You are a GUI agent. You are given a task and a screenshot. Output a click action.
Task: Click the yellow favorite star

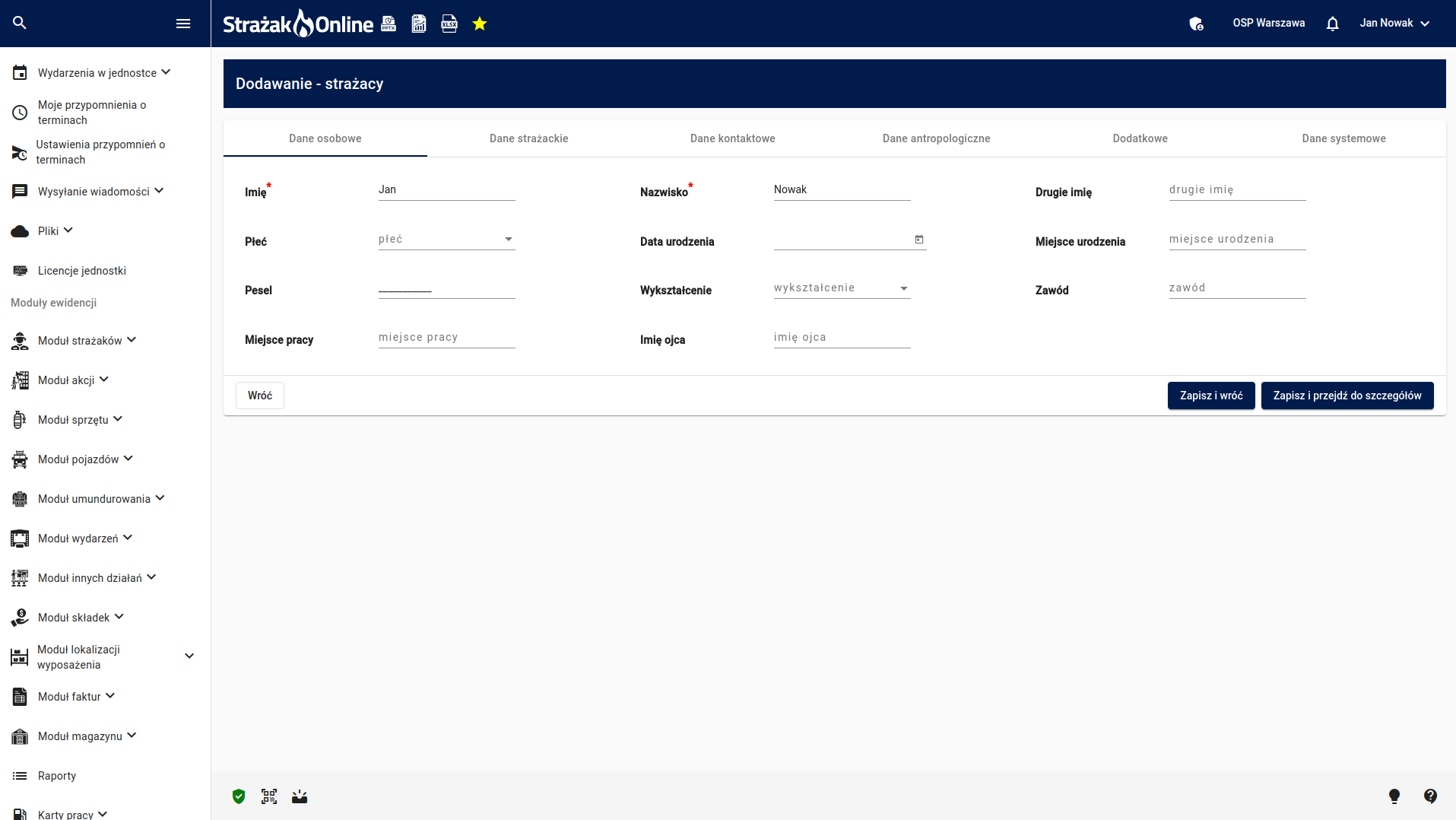(x=480, y=24)
